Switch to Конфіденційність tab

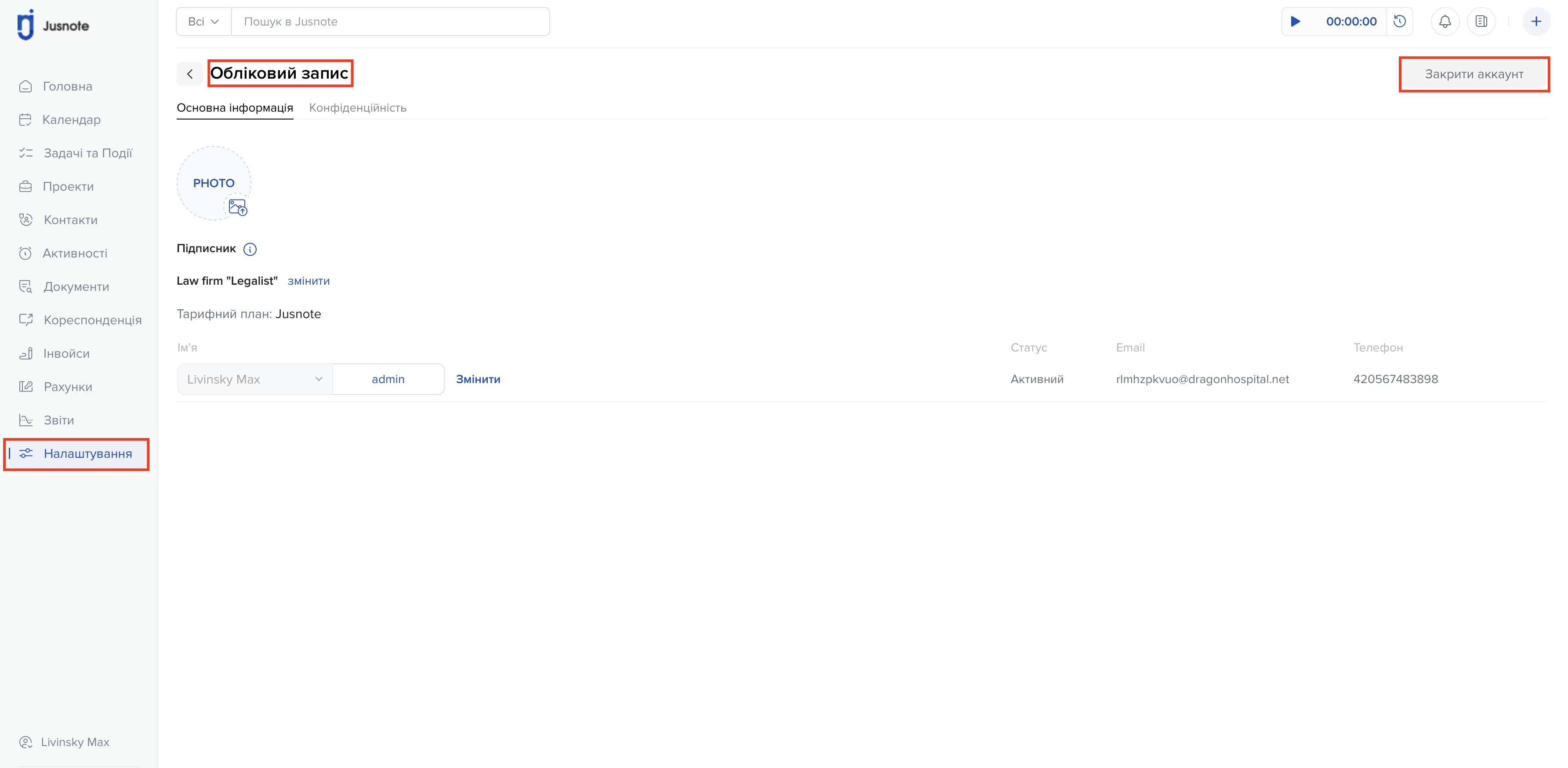[358, 108]
